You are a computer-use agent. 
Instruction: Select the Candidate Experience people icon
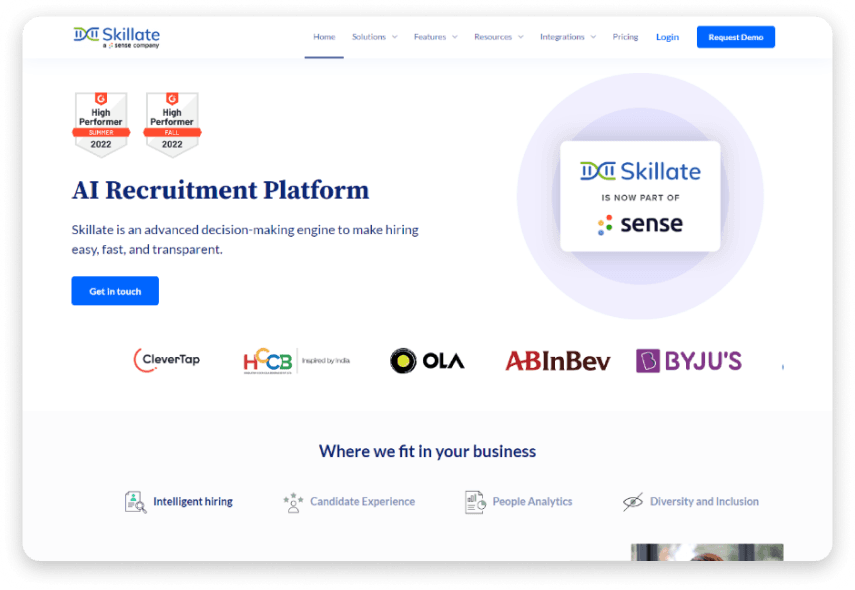tap(292, 501)
